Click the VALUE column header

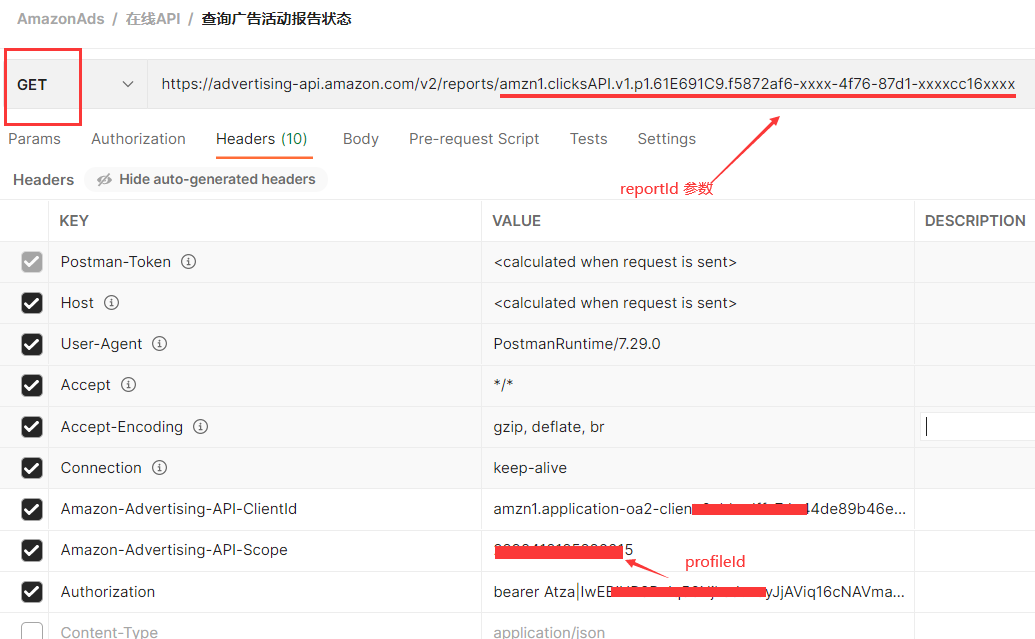[516, 220]
